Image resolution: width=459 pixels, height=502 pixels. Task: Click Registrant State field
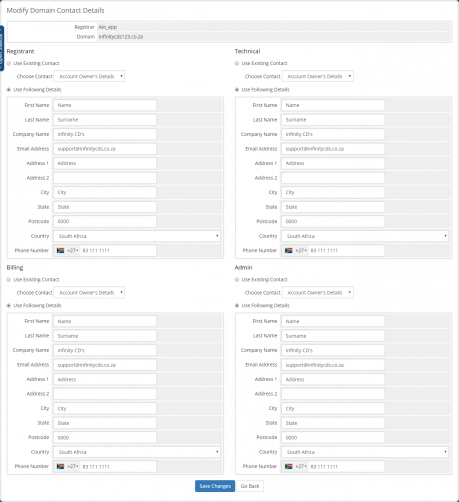105,207
